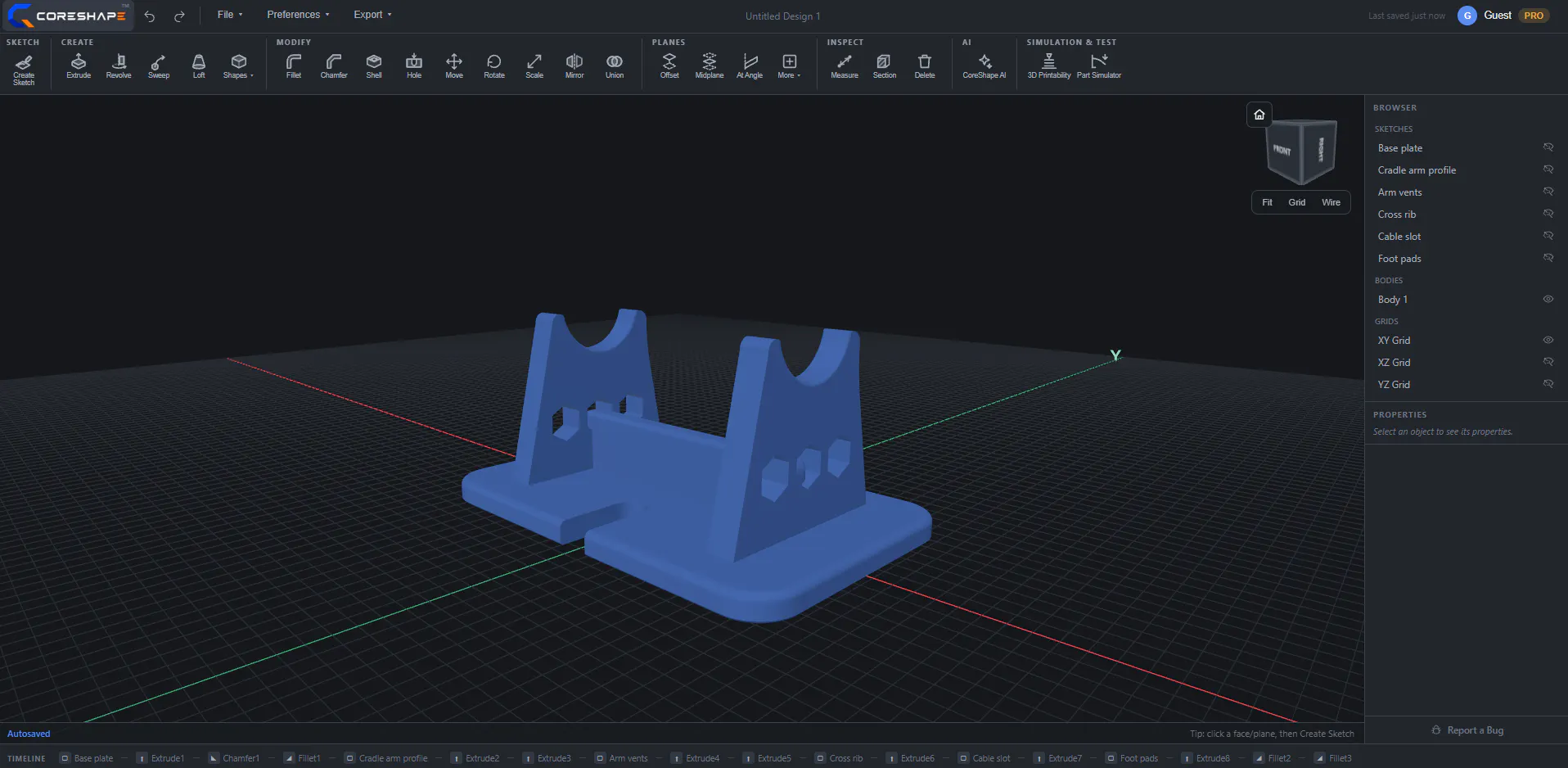Redo the last undone action

coord(179,16)
